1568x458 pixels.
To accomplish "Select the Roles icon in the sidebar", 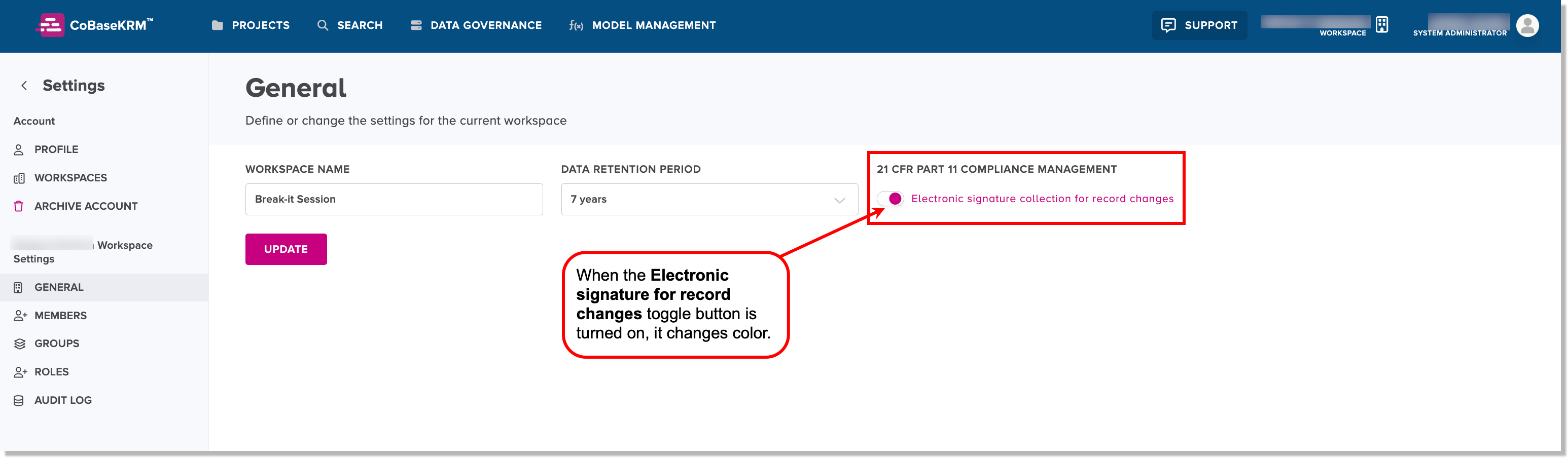I will tap(19, 372).
